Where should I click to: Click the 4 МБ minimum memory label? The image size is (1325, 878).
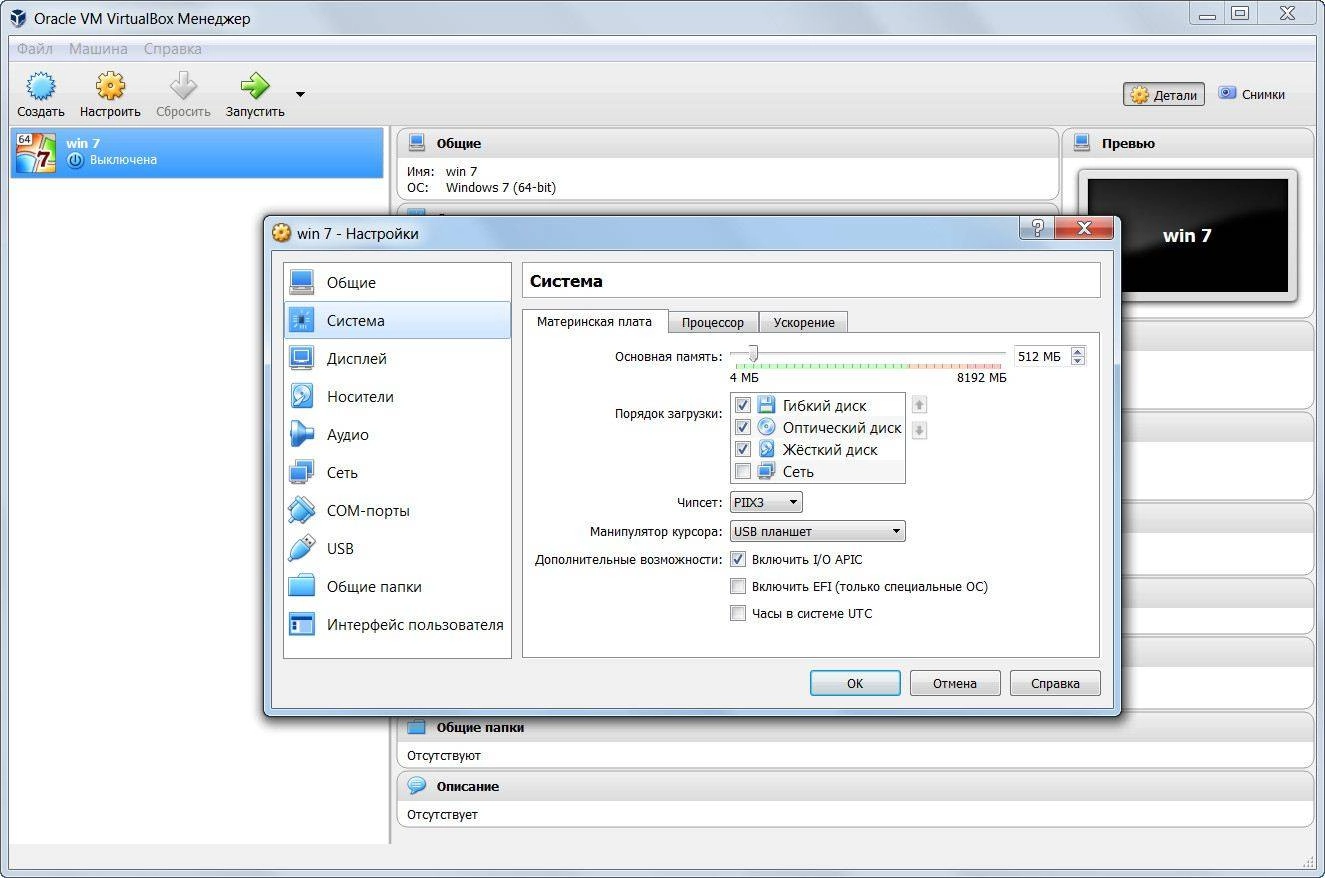click(744, 378)
